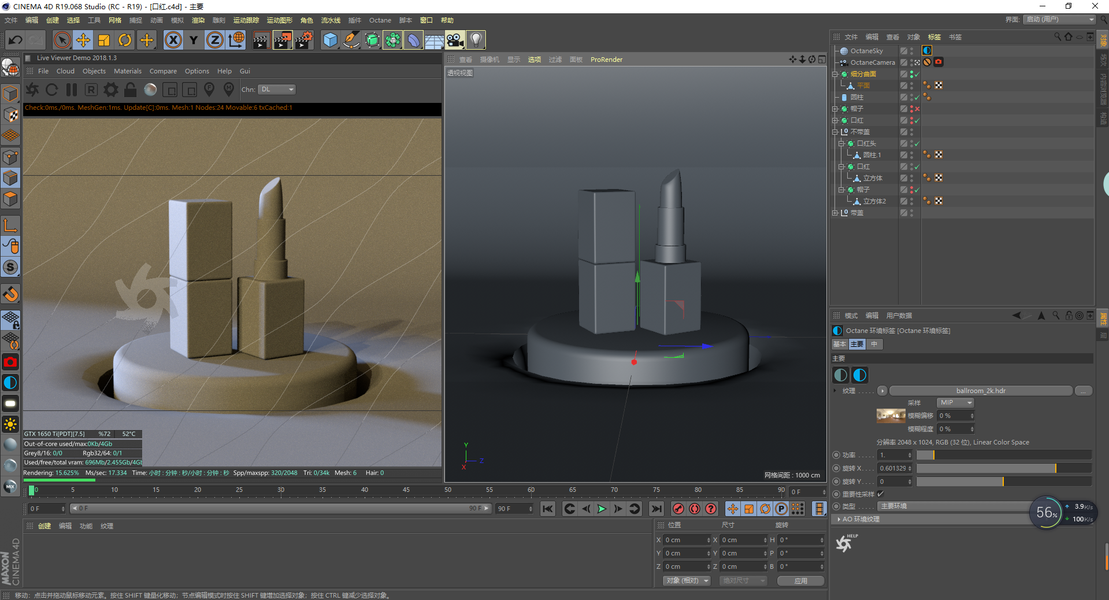Toggle X axis lock in toolbar

[172, 40]
